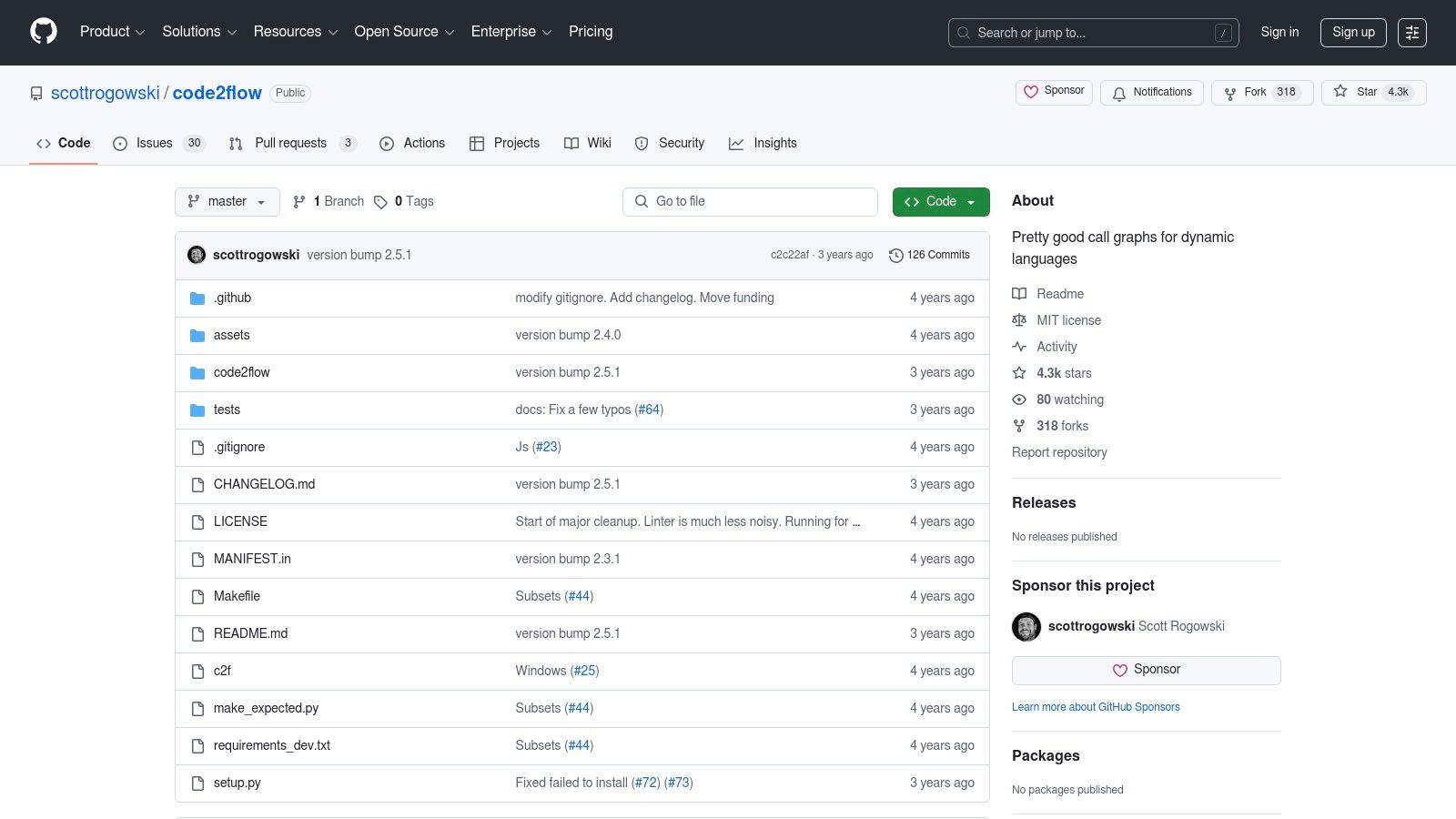Viewport: 1456px width, 819px height.
Task: Click the heart Sponsor button at top
Action: (x=1054, y=92)
